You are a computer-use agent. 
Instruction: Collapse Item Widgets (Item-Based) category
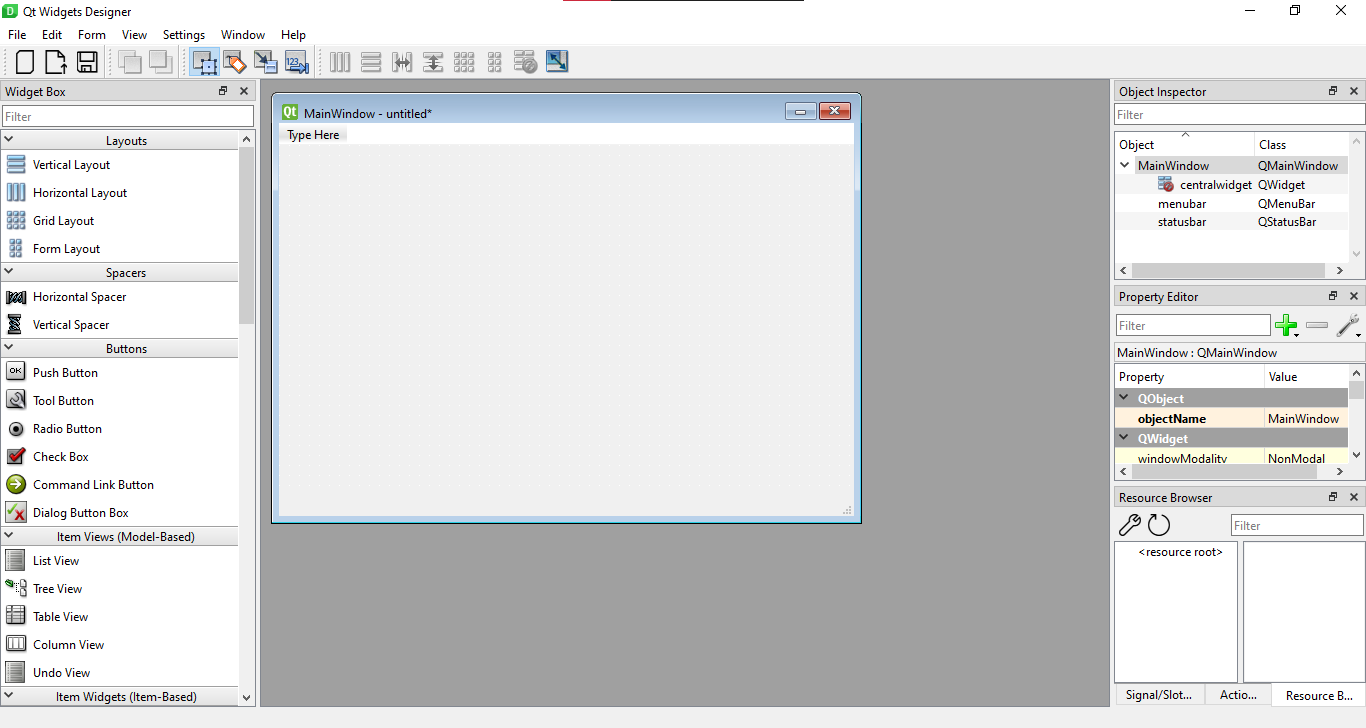[9, 696]
